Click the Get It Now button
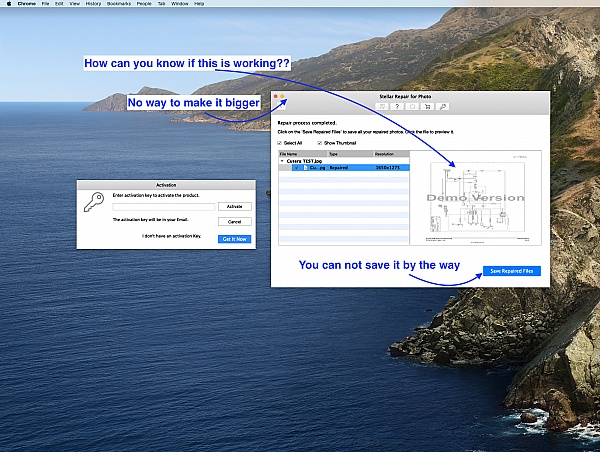Viewport: 600px width, 452px height. [234, 239]
